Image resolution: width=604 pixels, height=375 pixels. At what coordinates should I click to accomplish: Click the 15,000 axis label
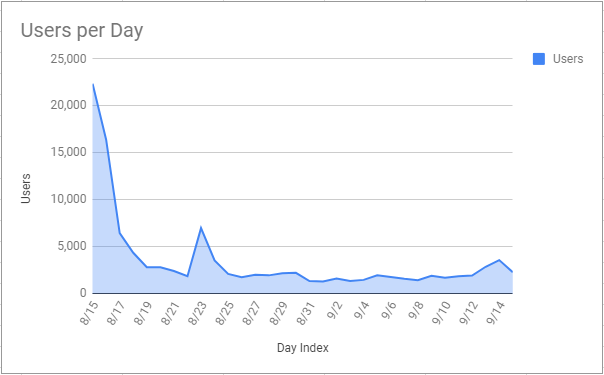(69, 152)
